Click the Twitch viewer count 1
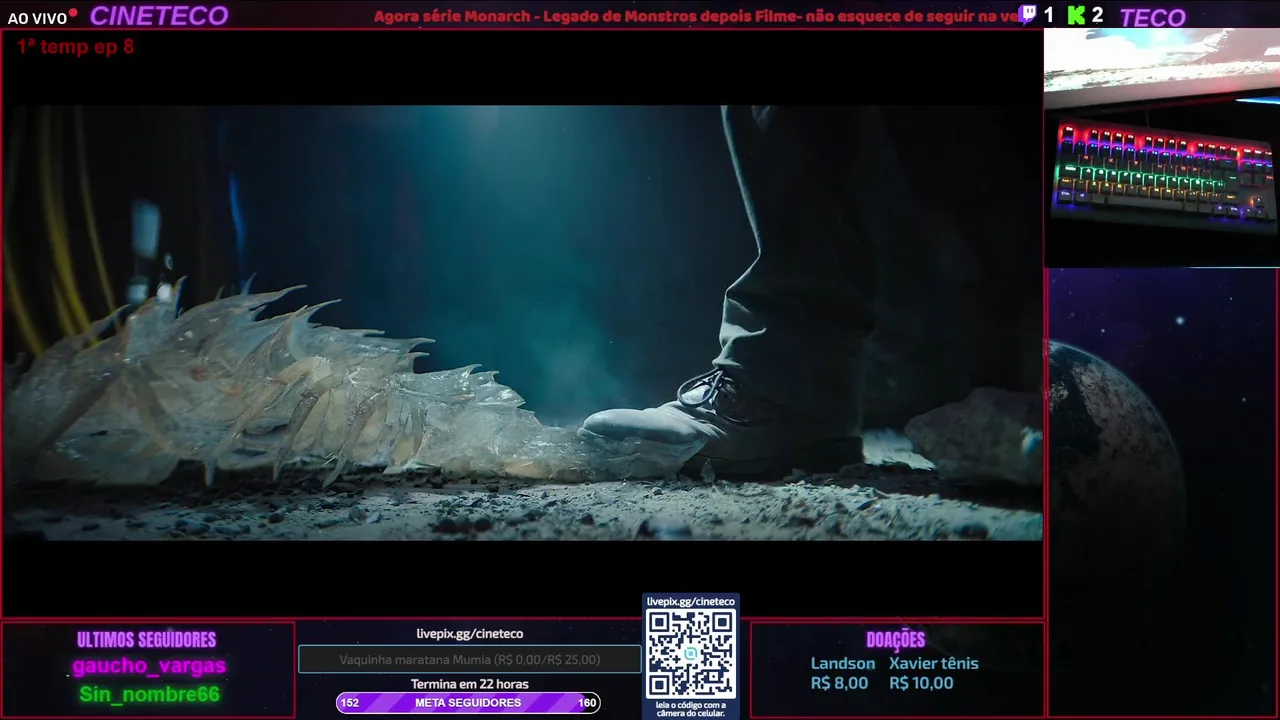The height and width of the screenshot is (720, 1280). point(1049,15)
